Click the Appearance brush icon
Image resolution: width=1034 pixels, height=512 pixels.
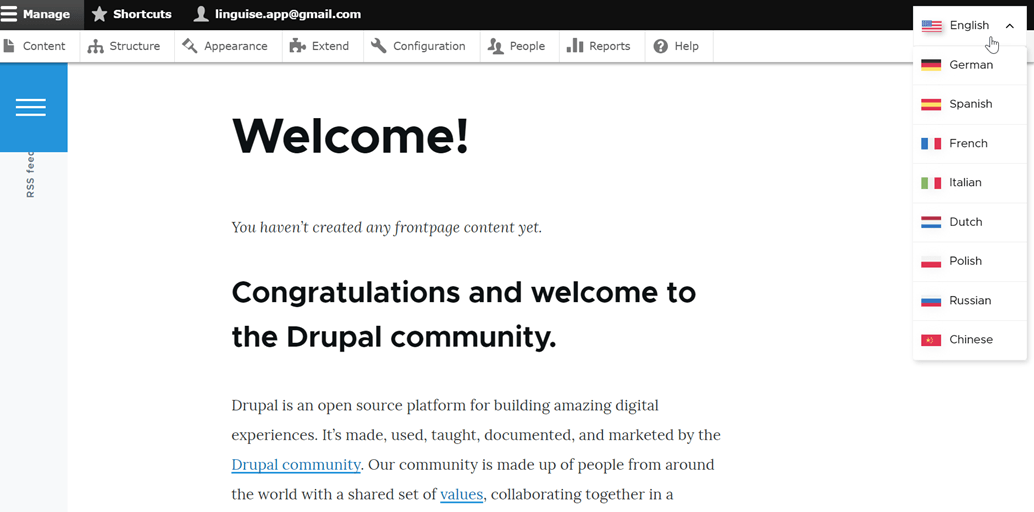point(190,46)
